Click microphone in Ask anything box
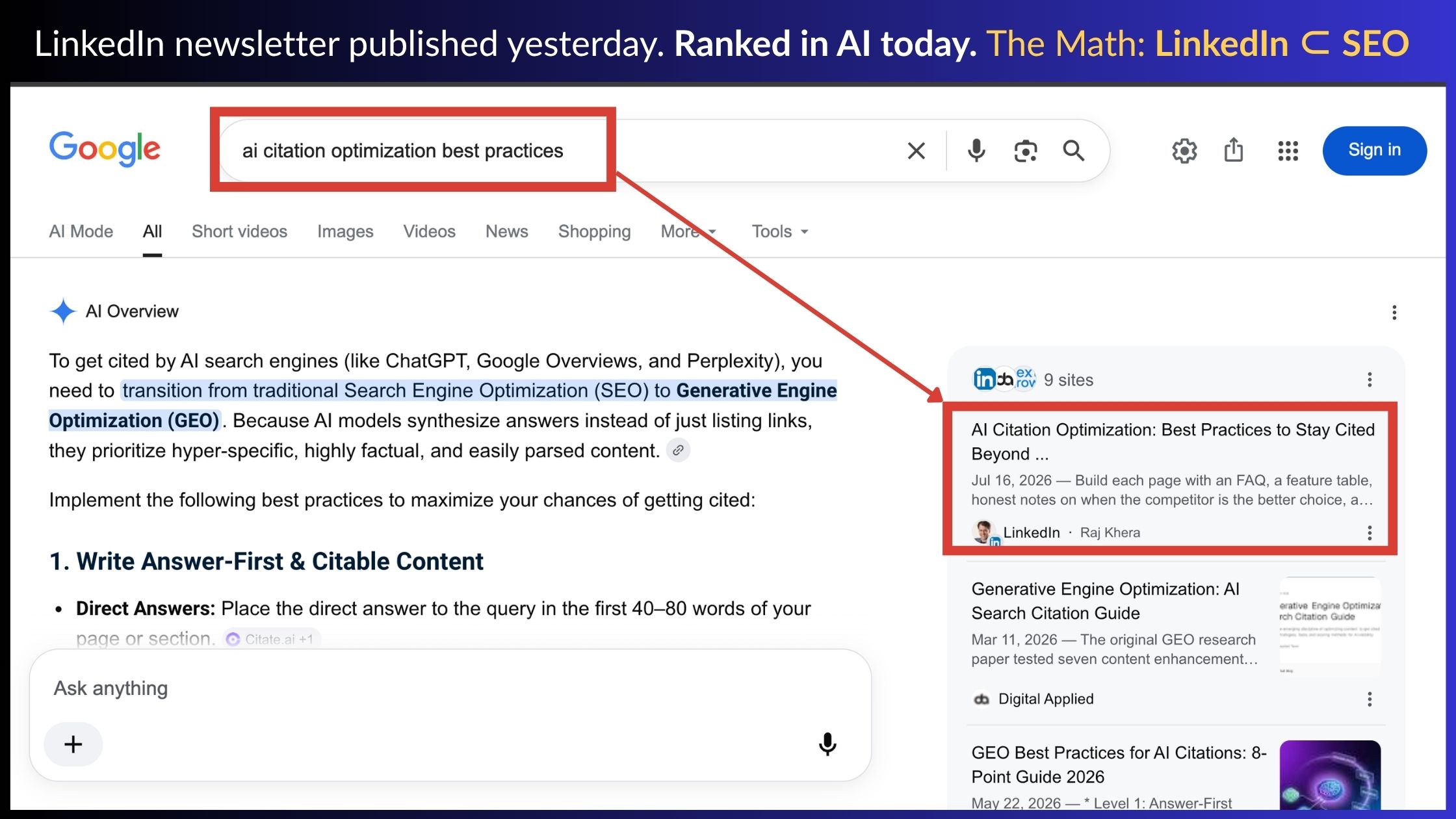Image resolution: width=1456 pixels, height=819 pixels. point(827,744)
